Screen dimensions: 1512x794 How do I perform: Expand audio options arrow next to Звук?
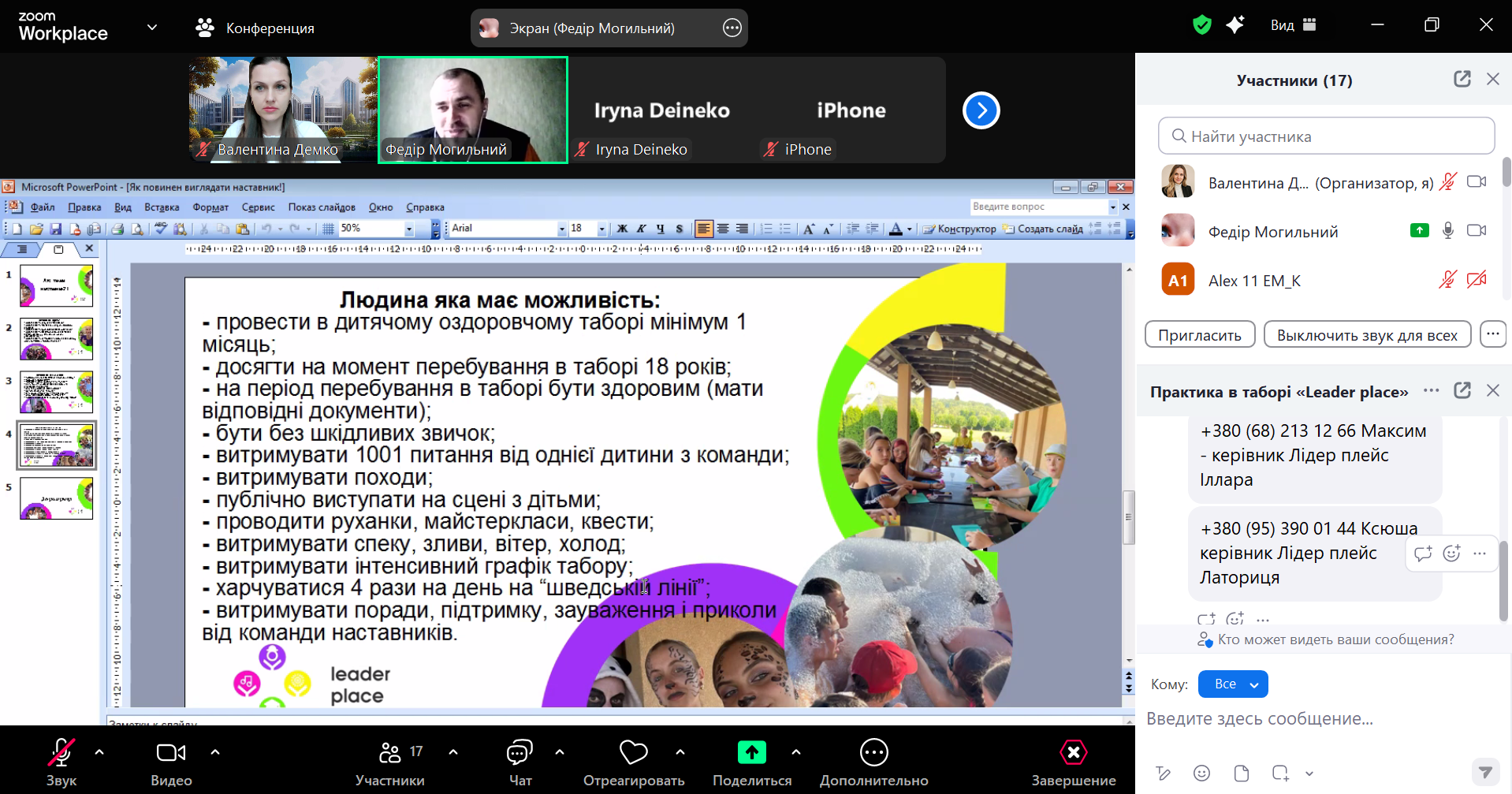[x=99, y=752]
